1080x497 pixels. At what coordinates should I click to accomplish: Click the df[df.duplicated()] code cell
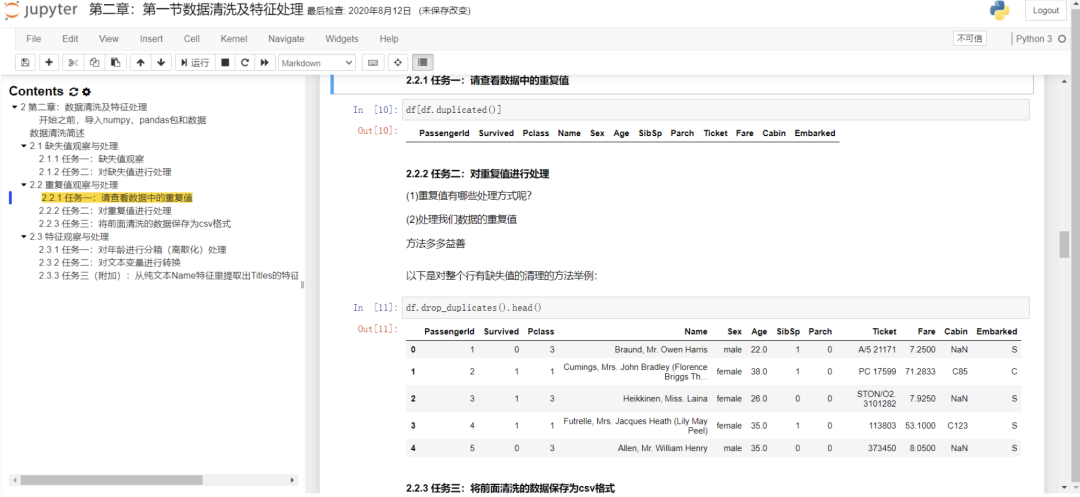(716, 110)
